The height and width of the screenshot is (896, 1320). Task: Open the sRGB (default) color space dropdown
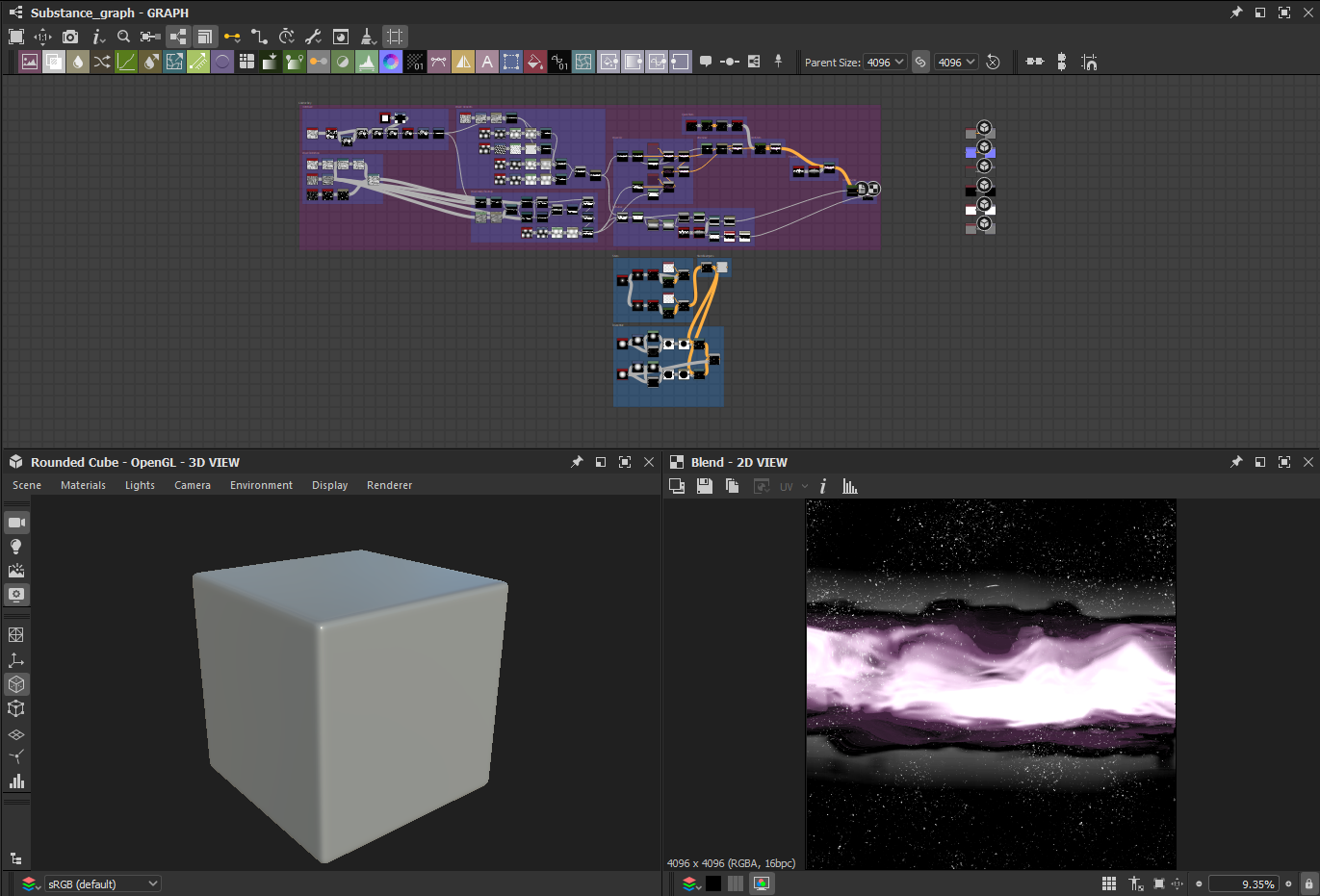(x=103, y=883)
